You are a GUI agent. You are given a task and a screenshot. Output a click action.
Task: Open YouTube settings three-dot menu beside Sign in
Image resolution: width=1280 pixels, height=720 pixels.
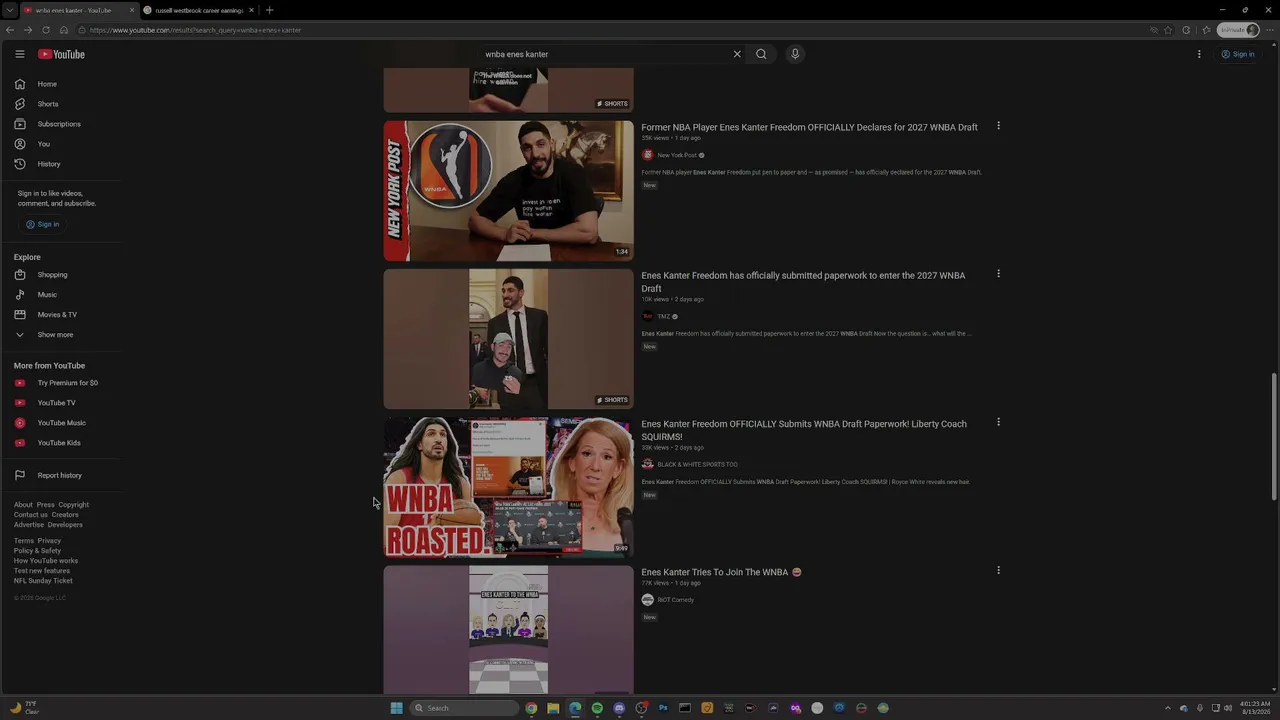pos(1200,54)
